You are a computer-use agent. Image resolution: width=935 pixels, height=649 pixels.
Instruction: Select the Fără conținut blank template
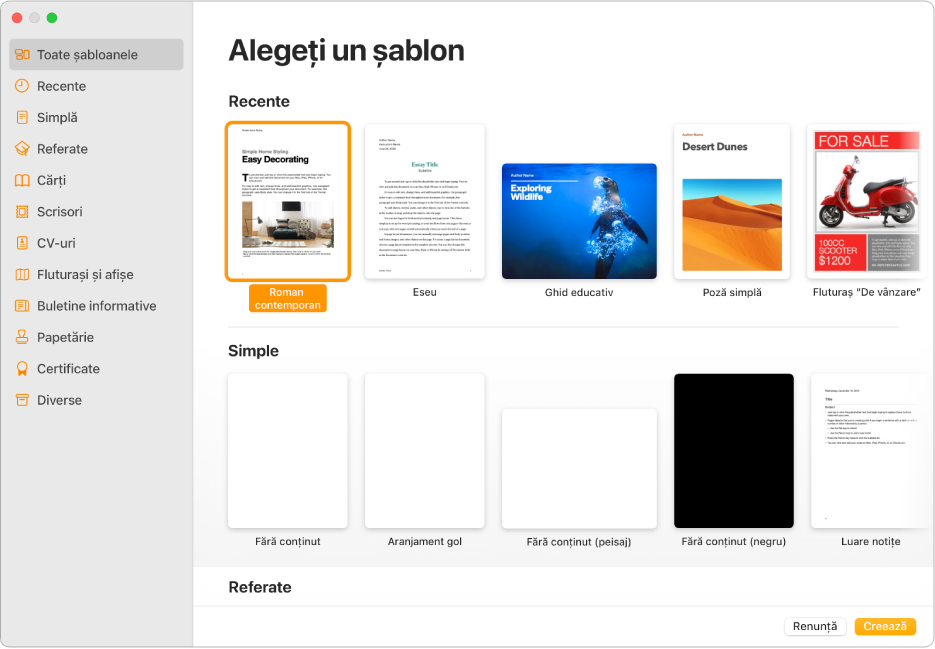[x=287, y=451]
